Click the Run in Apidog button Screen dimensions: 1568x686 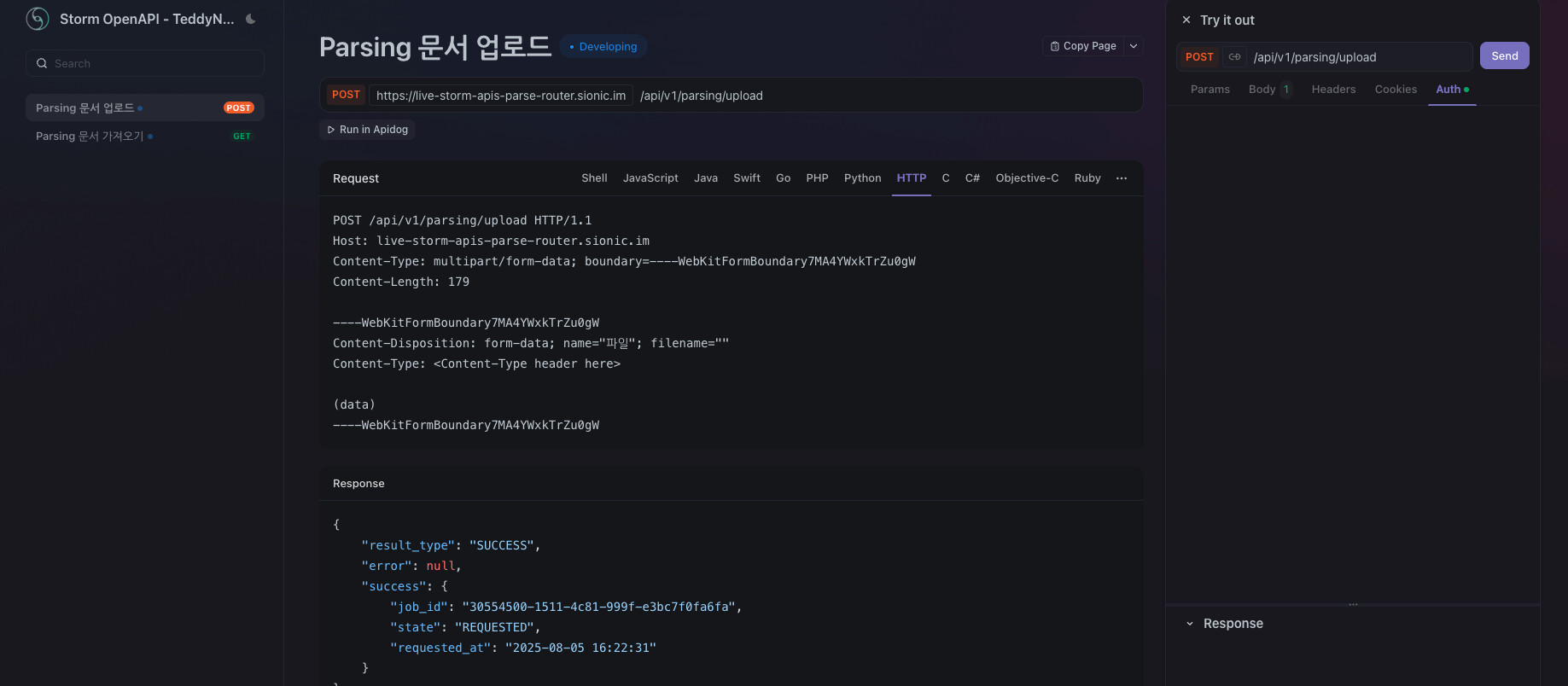[x=368, y=130]
